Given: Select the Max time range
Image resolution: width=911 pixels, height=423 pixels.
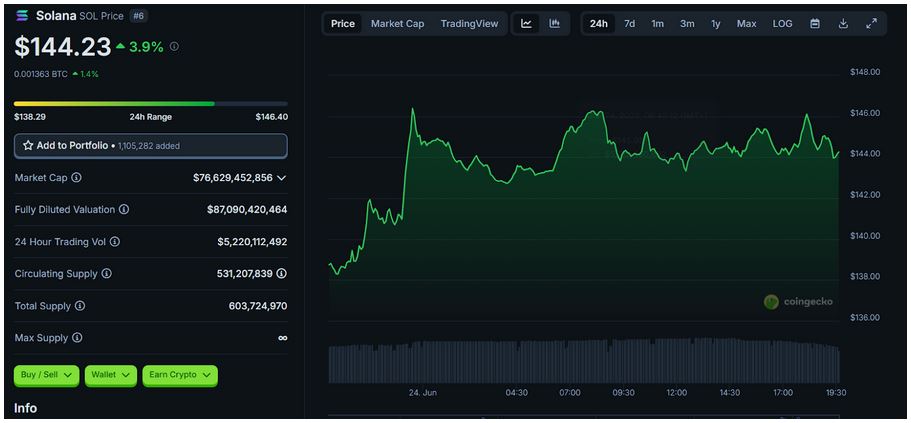Looking at the screenshot, I should coord(747,24).
